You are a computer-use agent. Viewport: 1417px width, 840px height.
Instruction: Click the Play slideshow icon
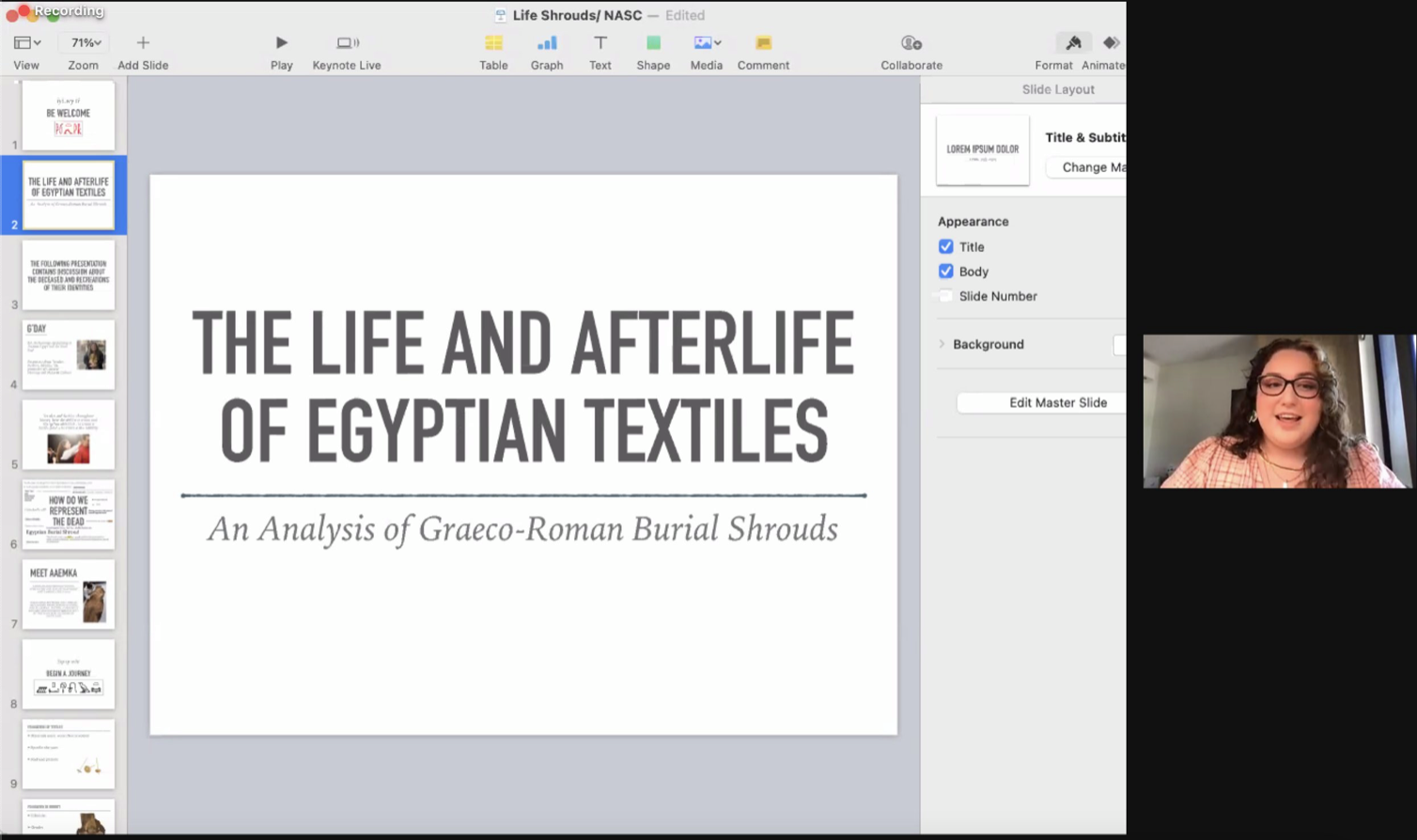click(x=281, y=43)
